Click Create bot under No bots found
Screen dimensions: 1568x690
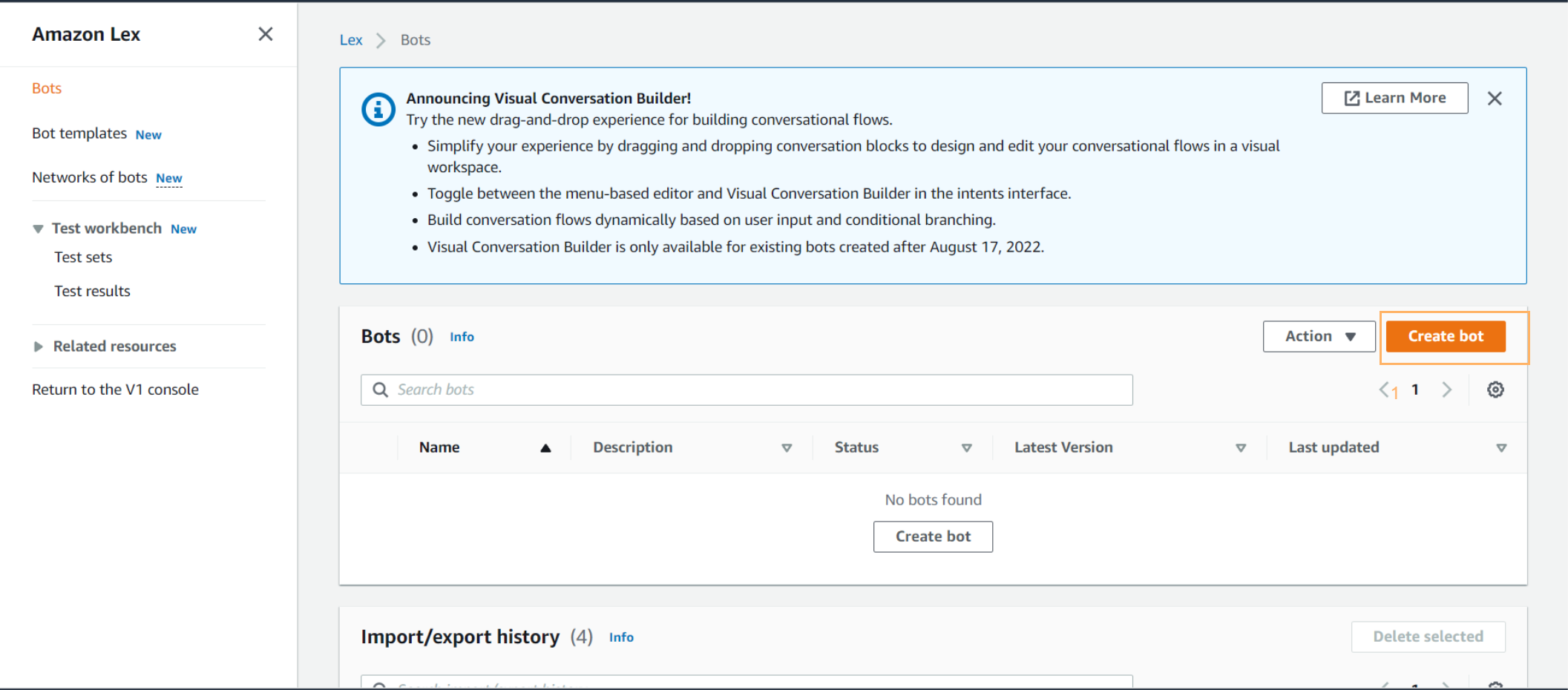coord(933,536)
